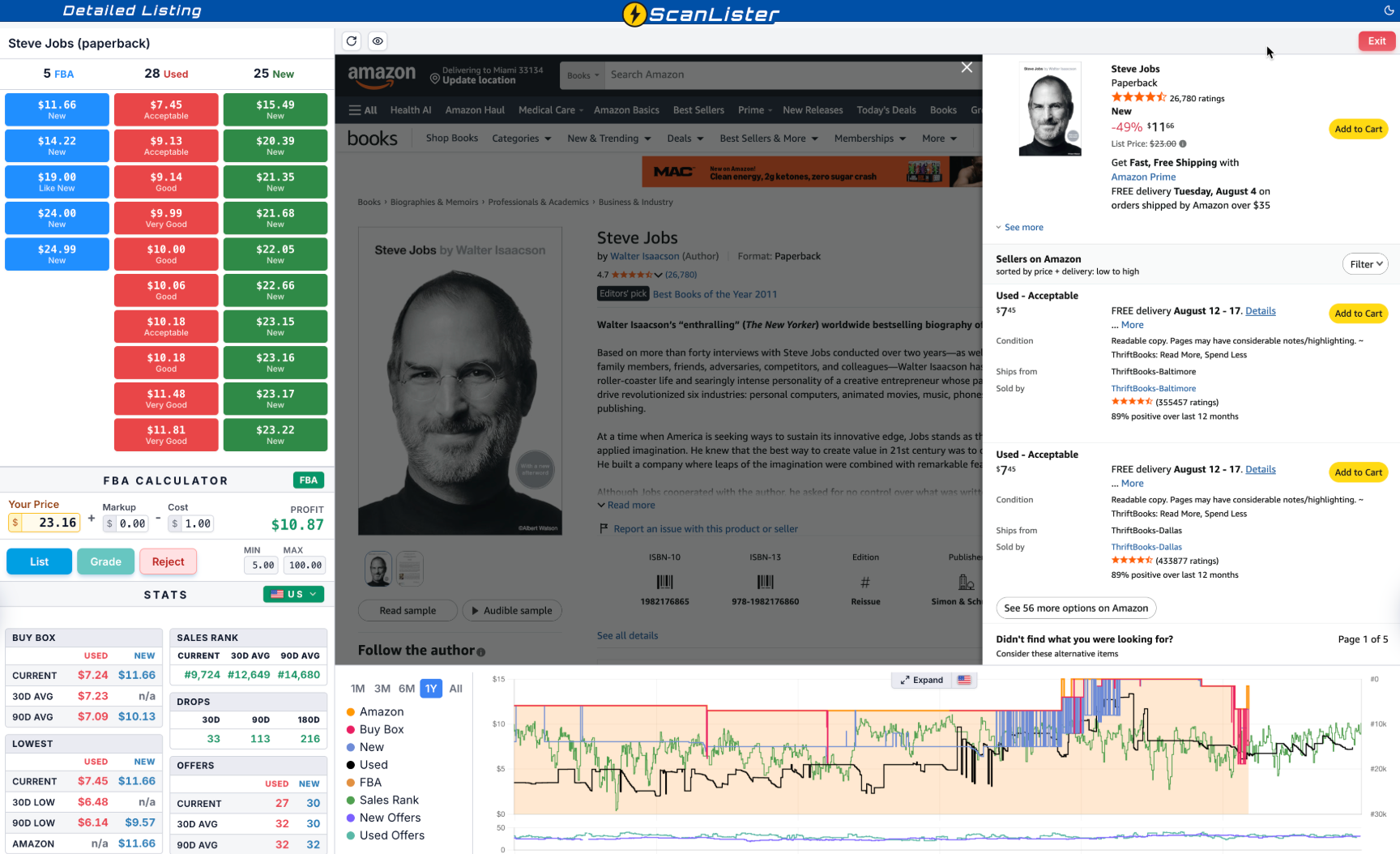Click the MIN price field

tap(262, 566)
